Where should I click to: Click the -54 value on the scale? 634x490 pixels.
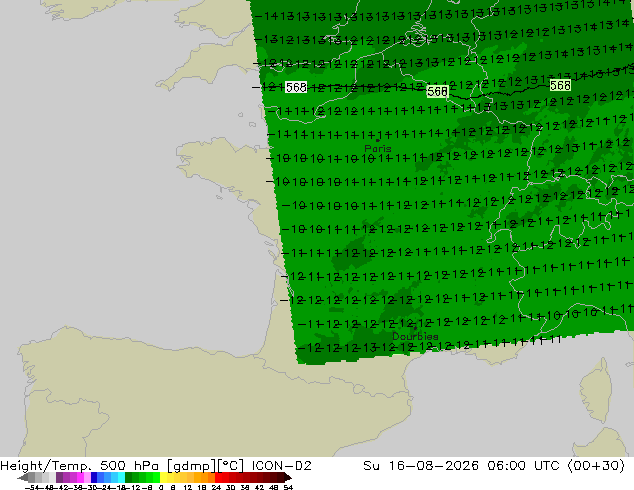pos(31,487)
